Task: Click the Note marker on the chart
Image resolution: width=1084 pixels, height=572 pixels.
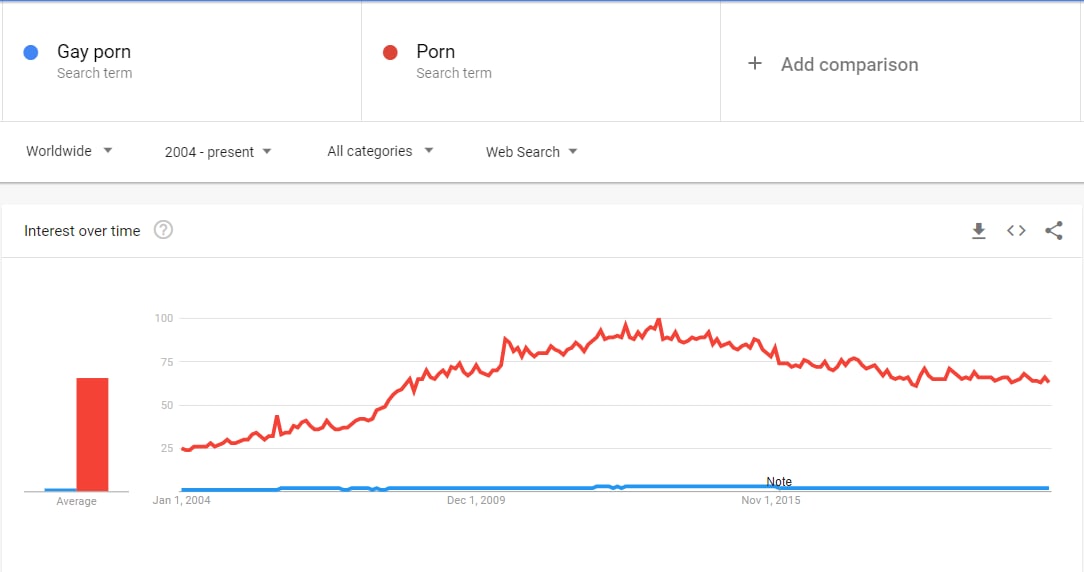Action: (x=778, y=481)
